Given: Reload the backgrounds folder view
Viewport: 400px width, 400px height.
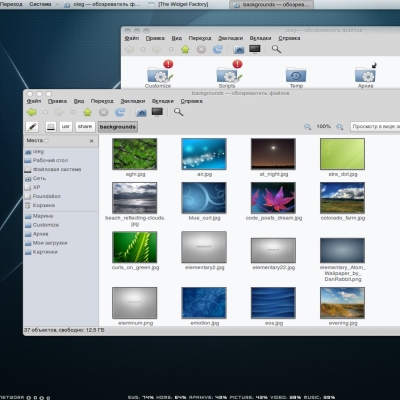Looking at the screenshot, I should [x=120, y=112].
